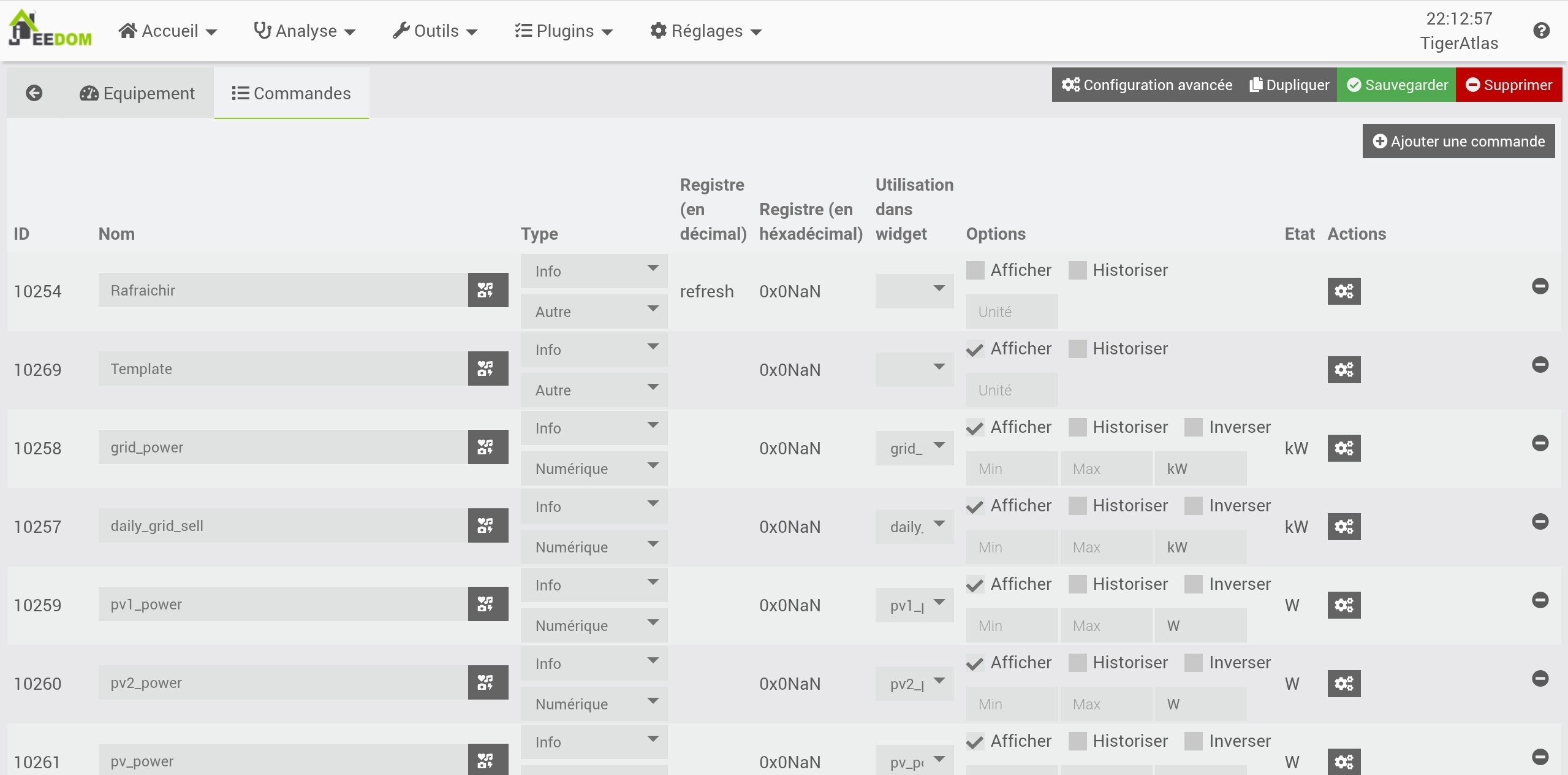Switch to the Equipement tab

(x=137, y=93)
